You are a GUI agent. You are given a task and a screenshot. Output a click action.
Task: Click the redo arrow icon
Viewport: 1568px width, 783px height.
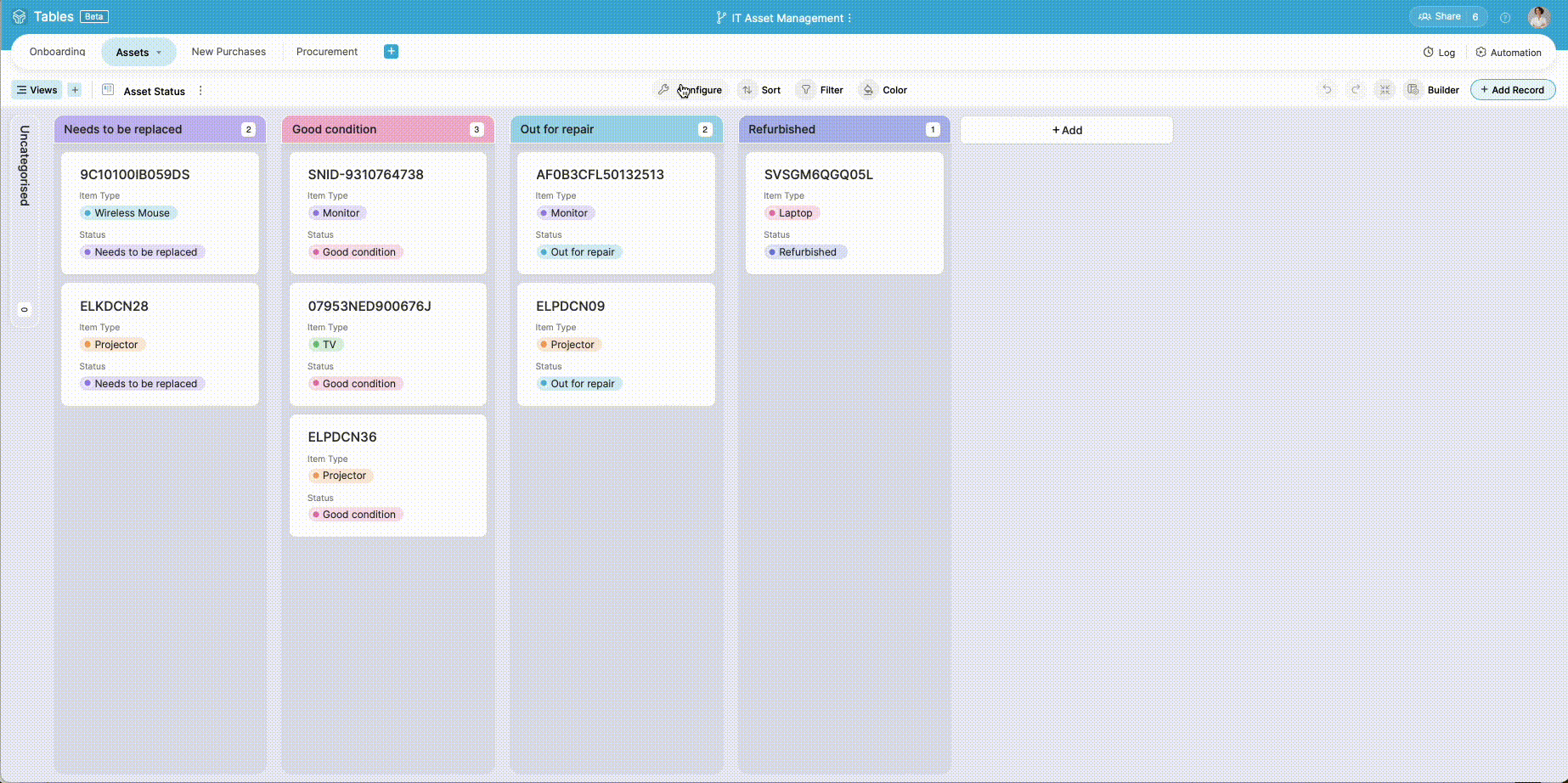[x=1356, y=89]
